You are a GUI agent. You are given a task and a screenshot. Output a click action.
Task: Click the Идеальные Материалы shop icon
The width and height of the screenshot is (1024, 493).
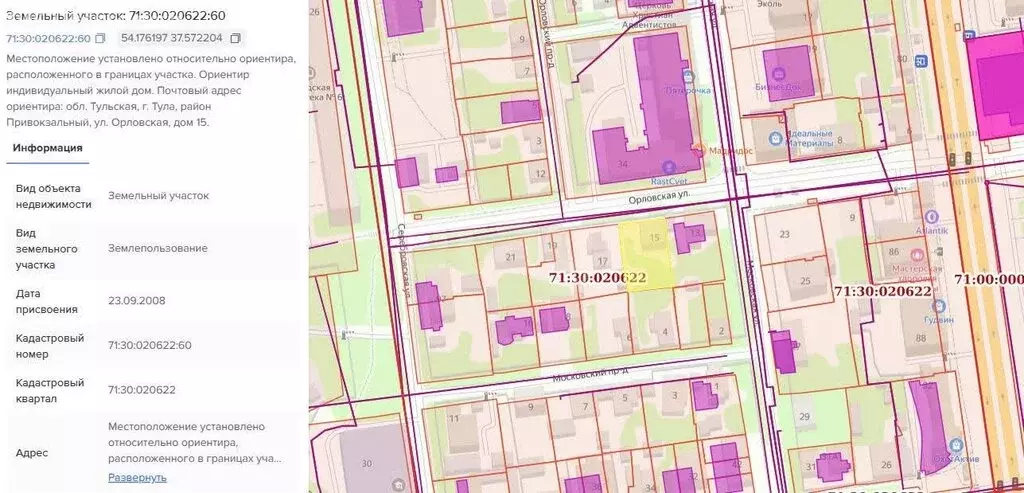click(775, 138)
